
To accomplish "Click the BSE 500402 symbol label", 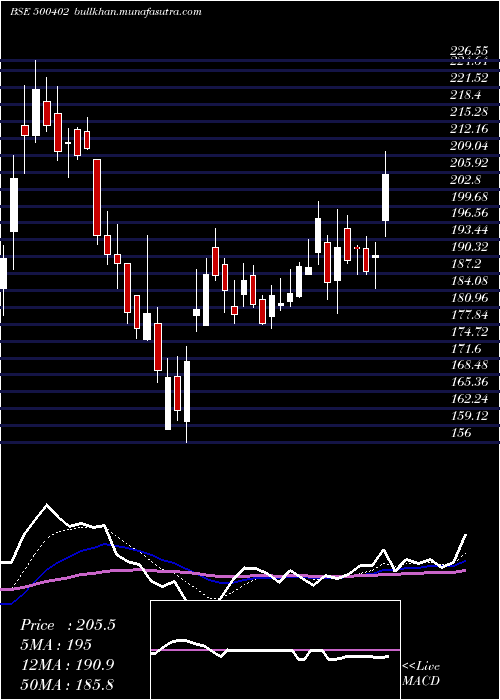I will (39, 12).
